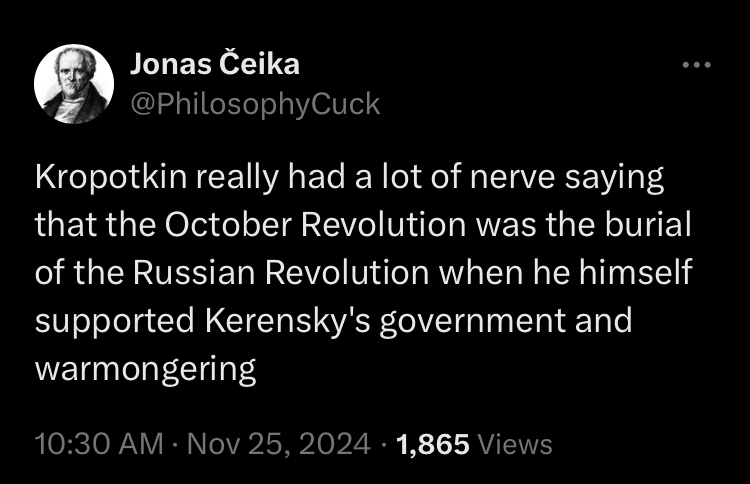
Task: Open the three-dot more options menu
Action: click(x=696, y=65)
